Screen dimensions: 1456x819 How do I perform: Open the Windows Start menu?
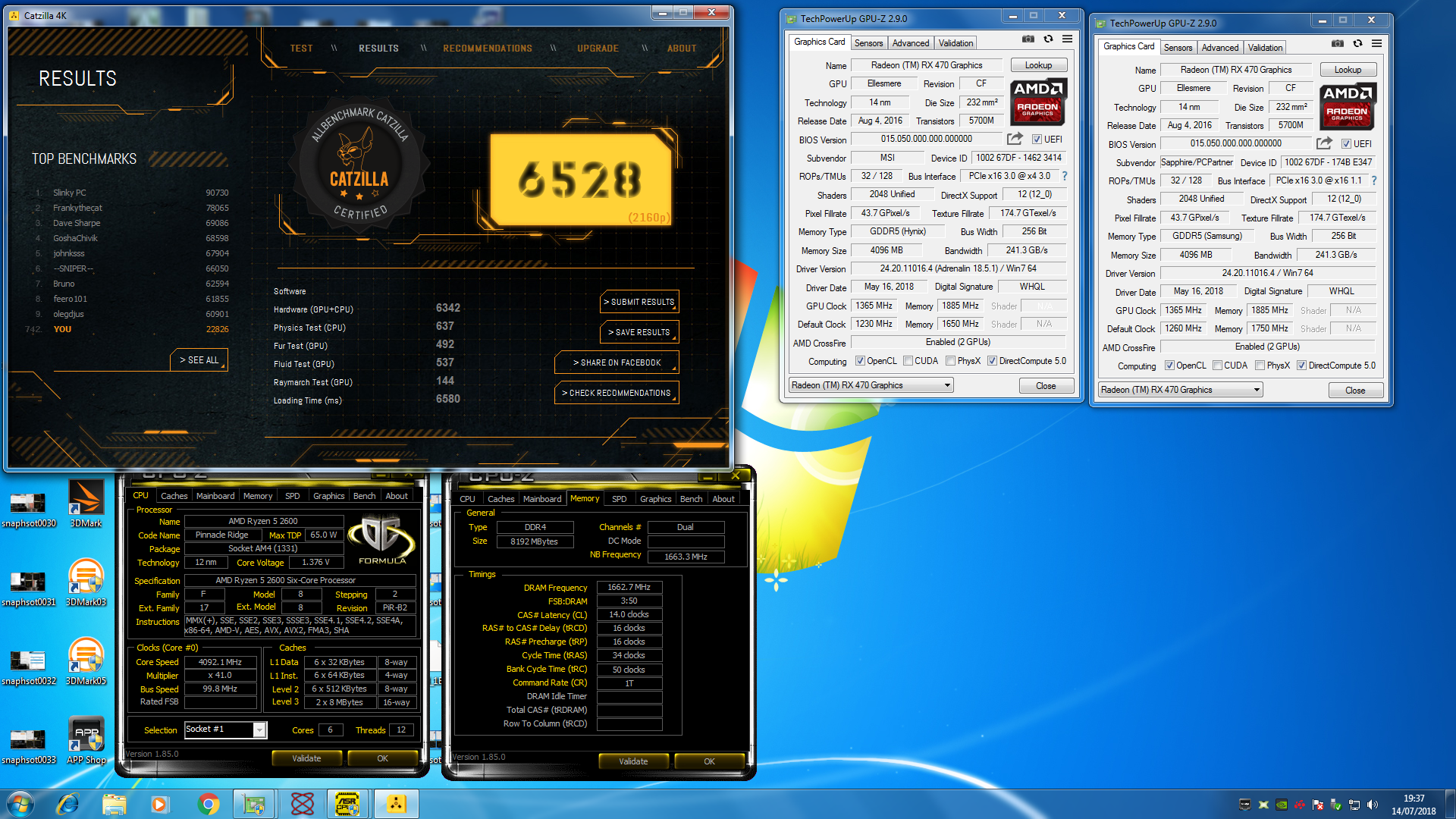20,804
